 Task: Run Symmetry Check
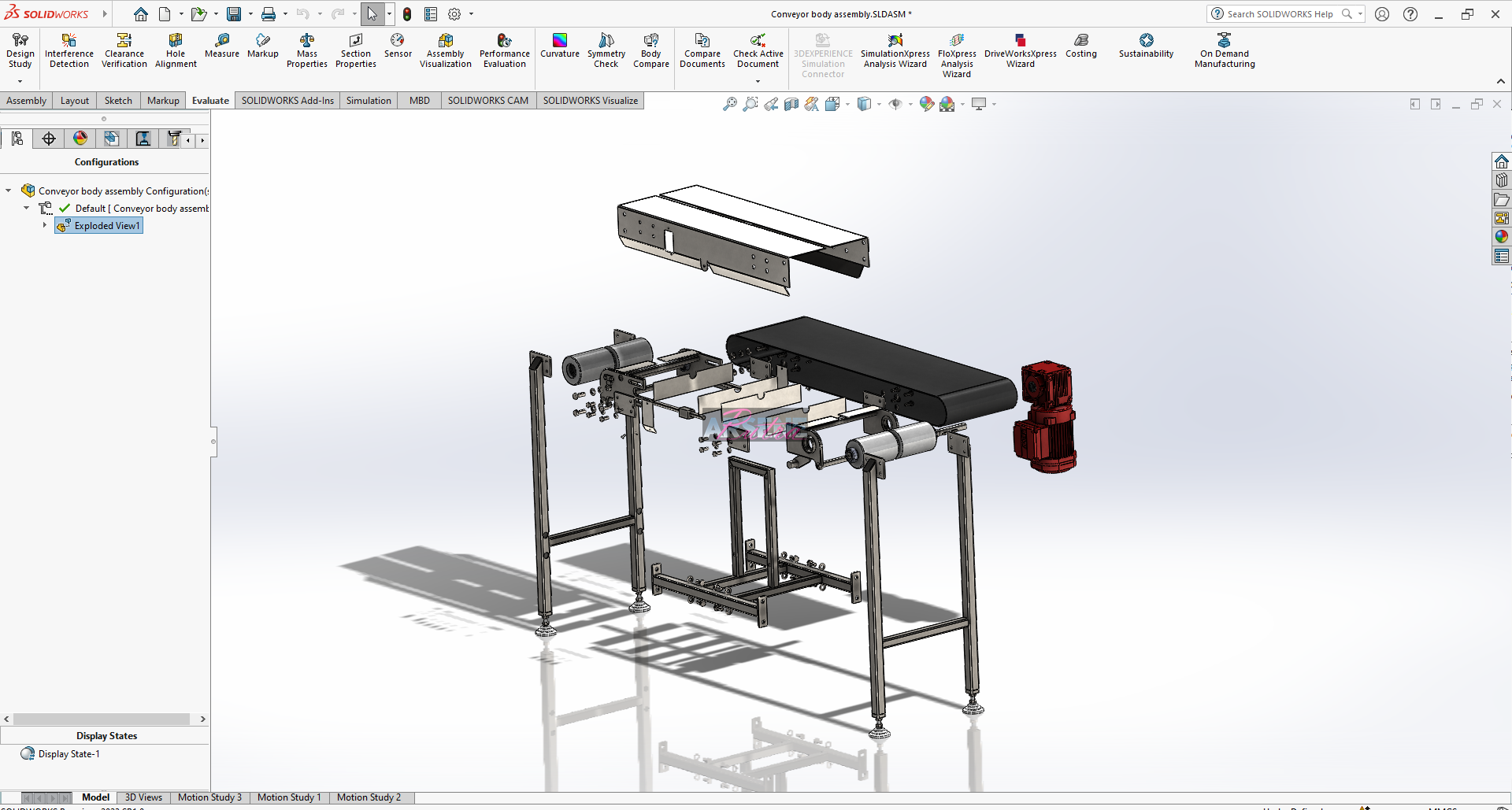click(606, 50)
